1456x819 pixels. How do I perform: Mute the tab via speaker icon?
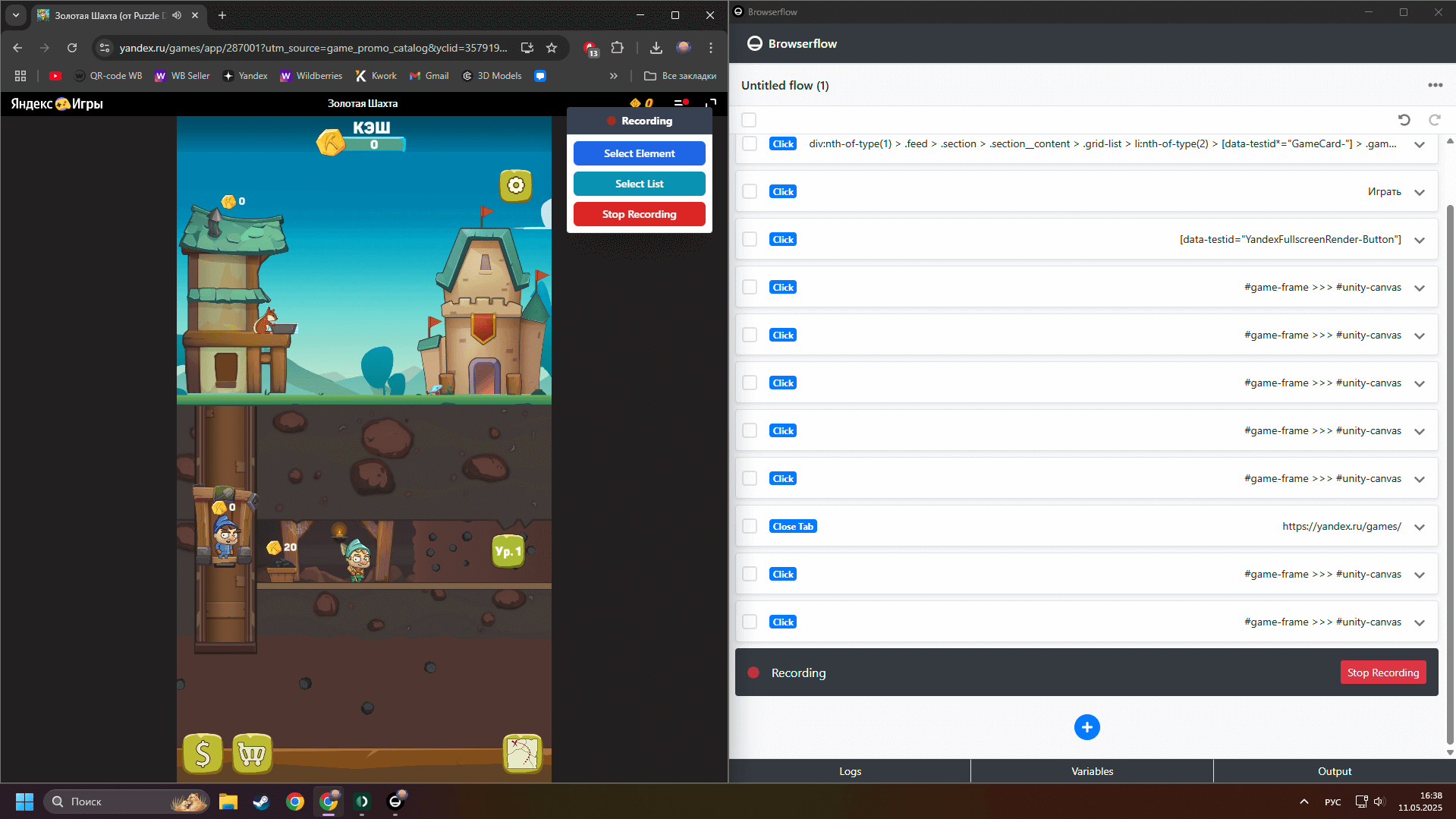coord(177,15)
